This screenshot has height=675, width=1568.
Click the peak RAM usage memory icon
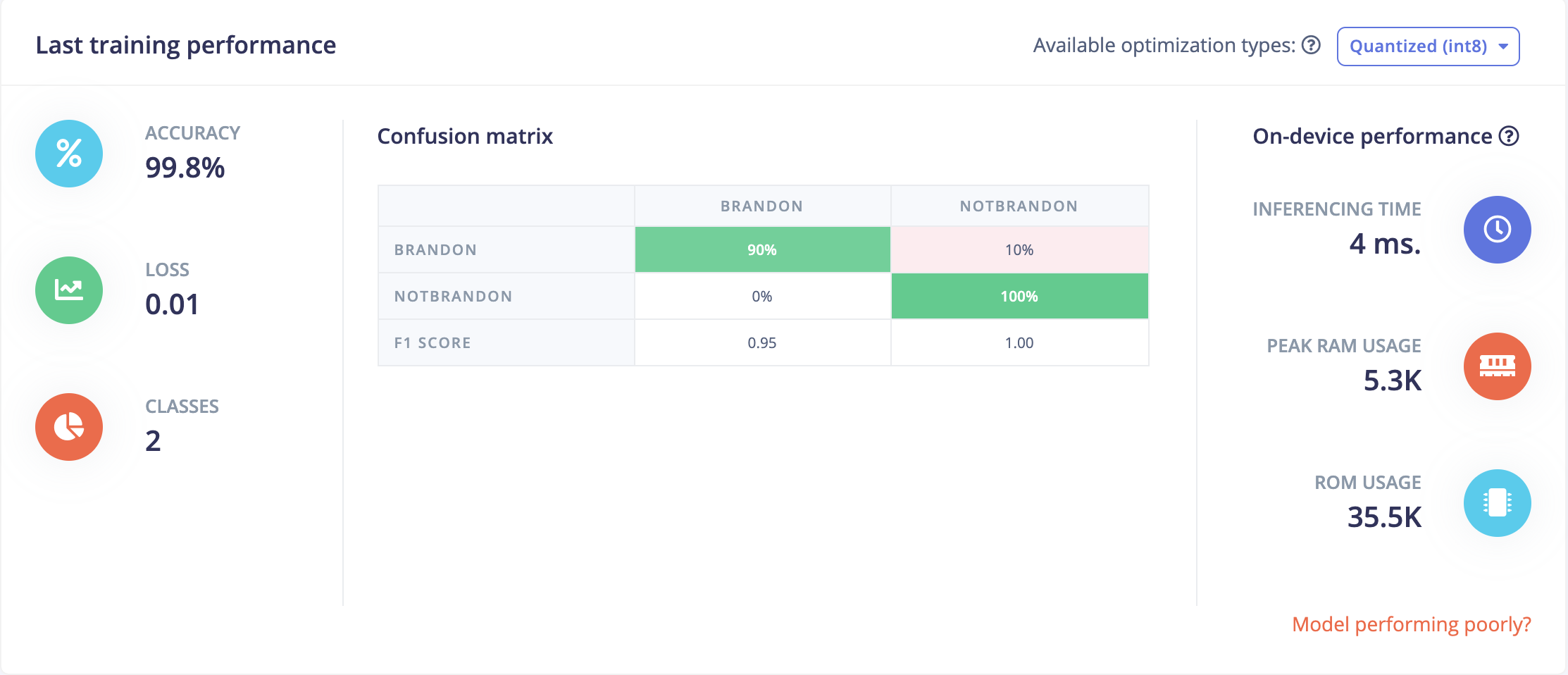pos(1497,366)
